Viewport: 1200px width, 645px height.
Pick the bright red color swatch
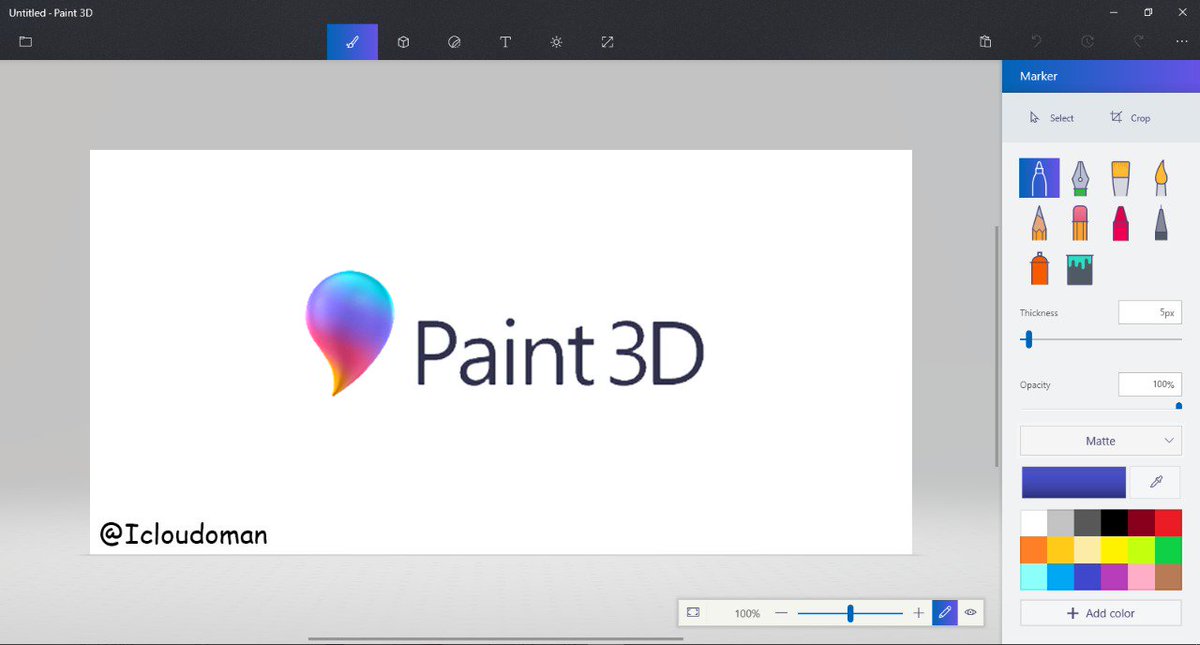pyautogui.click(x=1169, y=523)
